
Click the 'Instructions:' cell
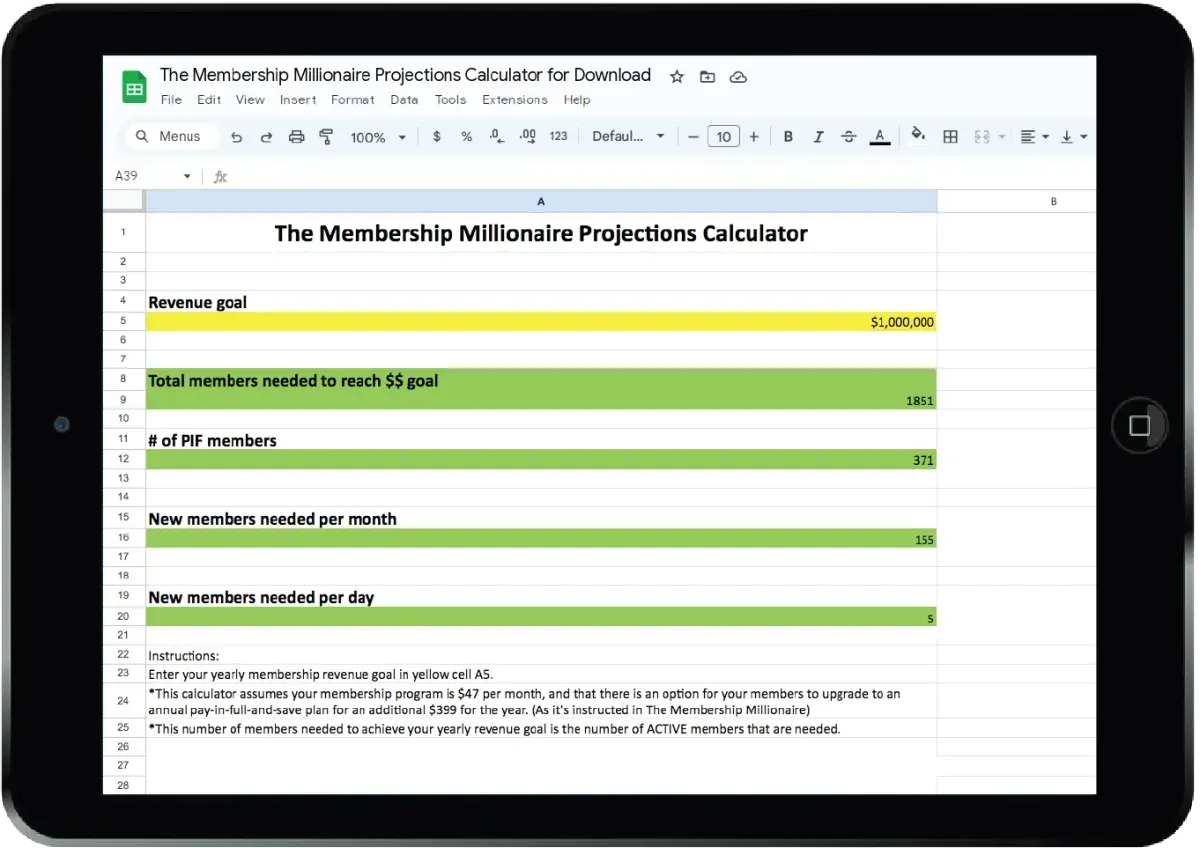point(541,656)
